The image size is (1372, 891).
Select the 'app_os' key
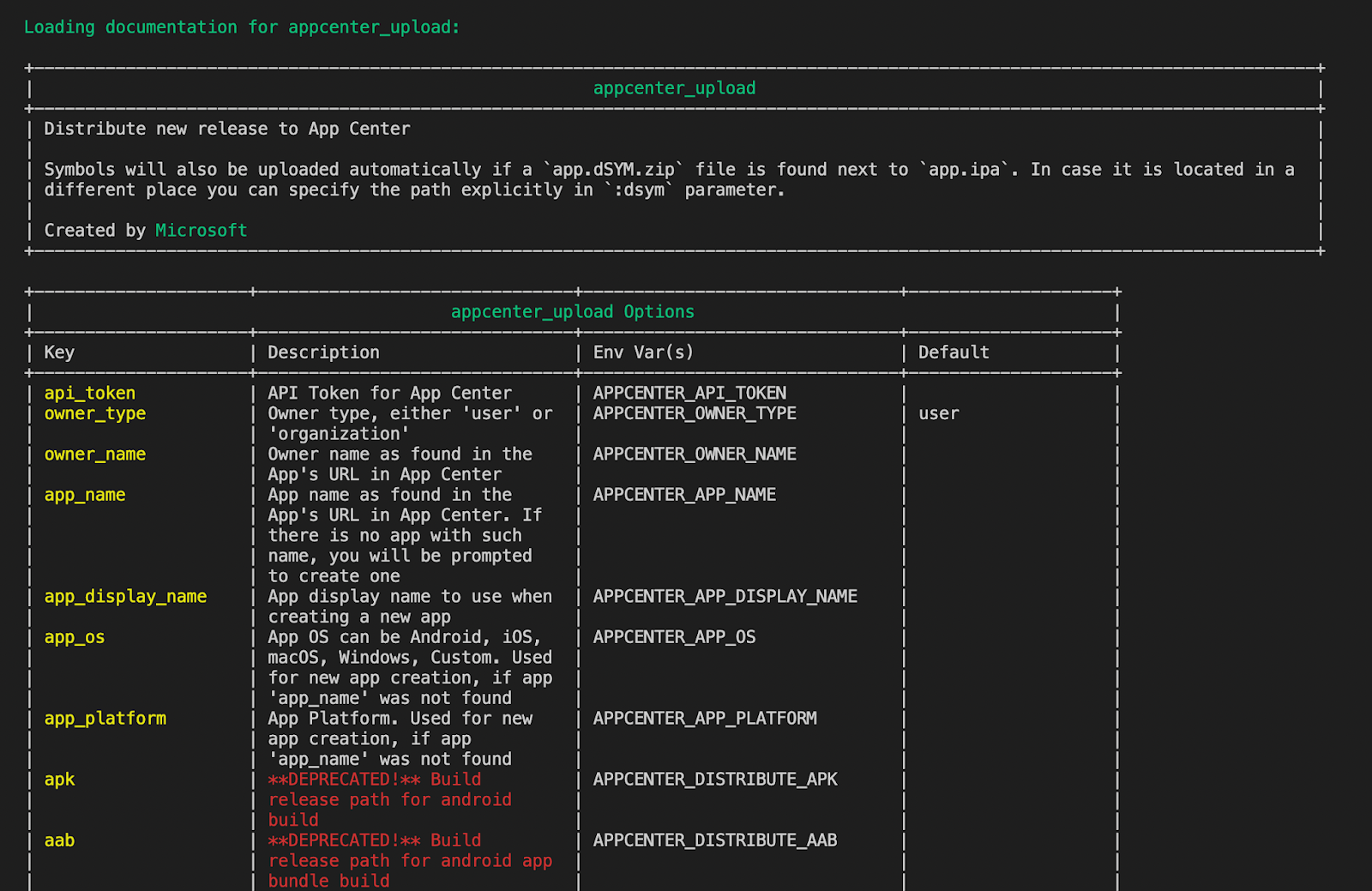(75, 638)
